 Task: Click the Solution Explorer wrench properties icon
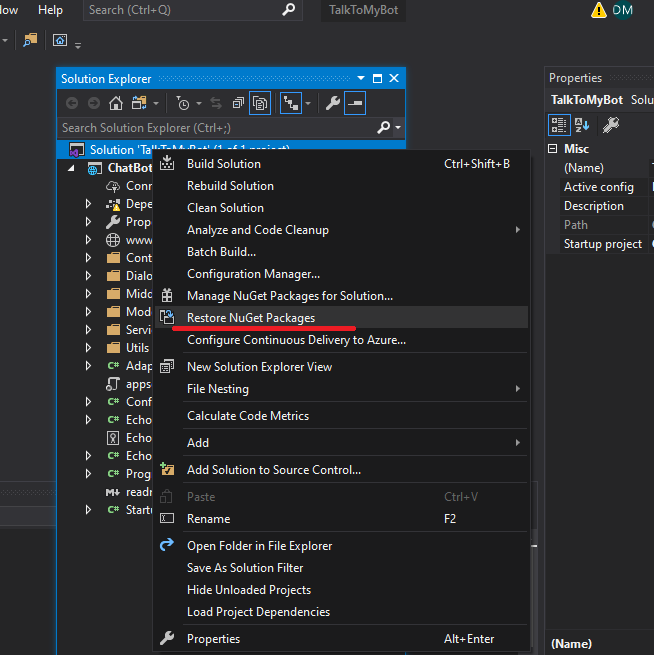pyautogui.click(x=333, y=103)
